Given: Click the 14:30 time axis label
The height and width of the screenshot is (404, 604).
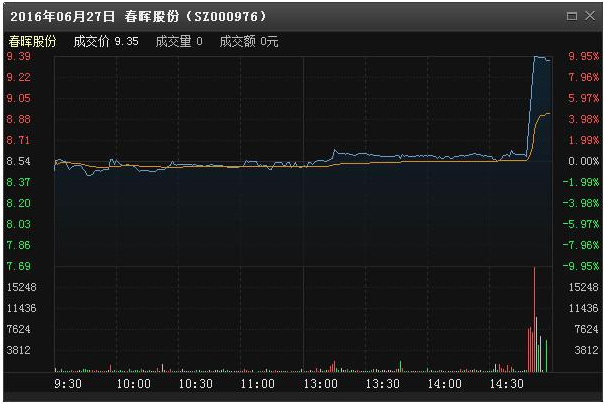Looking at the screenshot, I should (x=507, y=384).
